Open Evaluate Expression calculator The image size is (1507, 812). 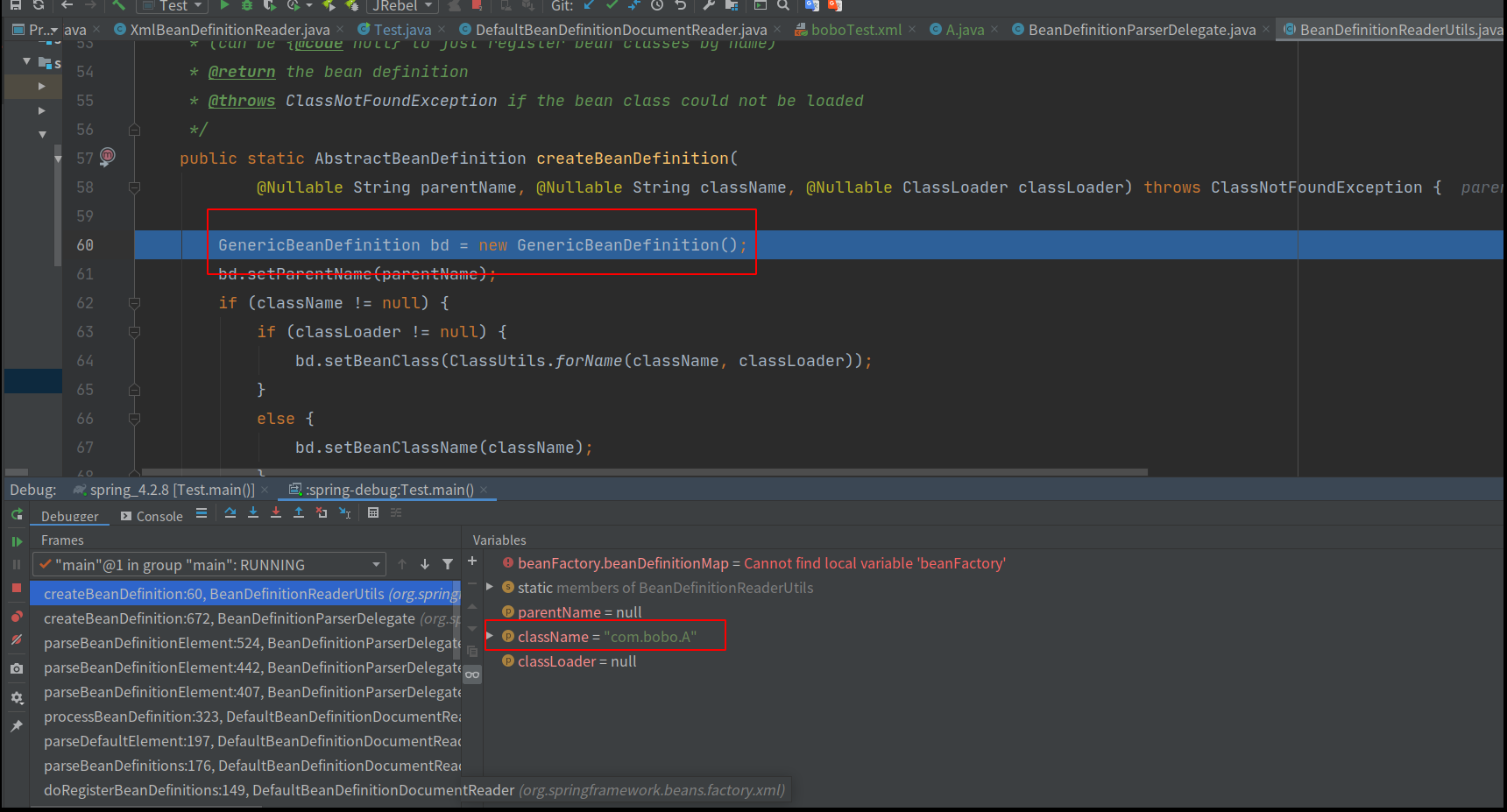pos(373,513)
